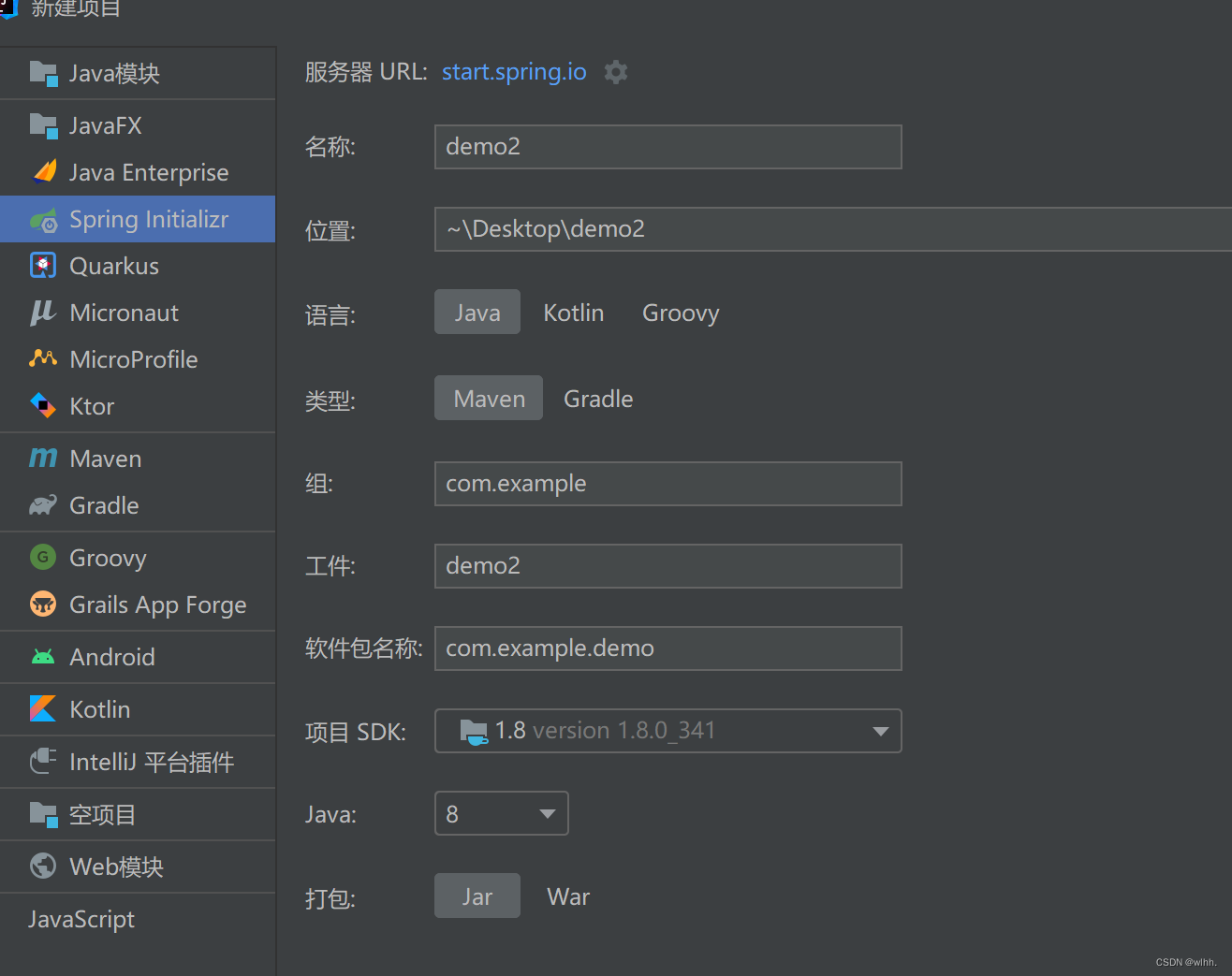Click the 软件包名称 input field
Image resolution: width=1232 pixels, height=976 pixels.
667,648
